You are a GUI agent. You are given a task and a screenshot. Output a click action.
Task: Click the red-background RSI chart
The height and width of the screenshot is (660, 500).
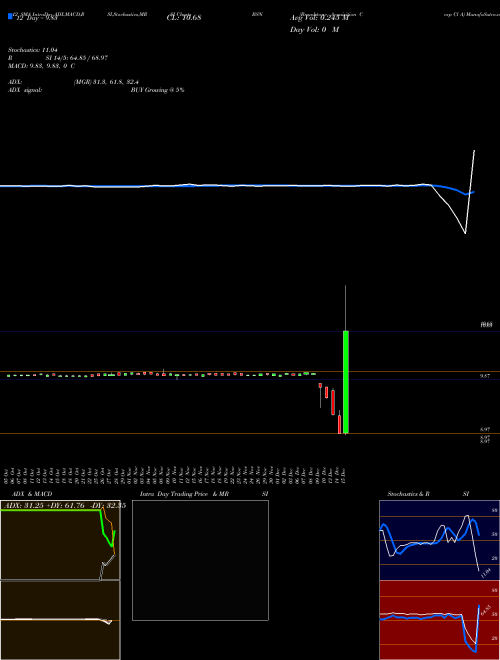(439, 620)
